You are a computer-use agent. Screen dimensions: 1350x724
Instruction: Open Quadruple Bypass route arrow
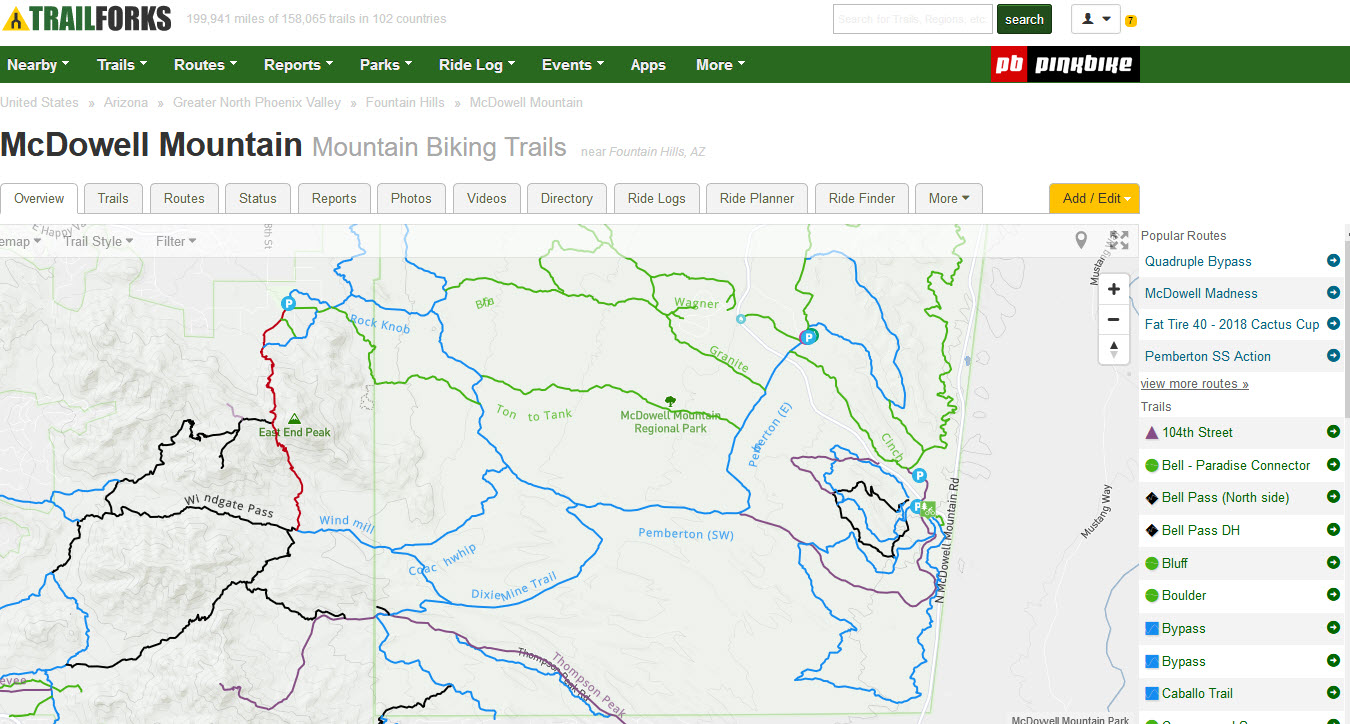(x=1333, y=261)
